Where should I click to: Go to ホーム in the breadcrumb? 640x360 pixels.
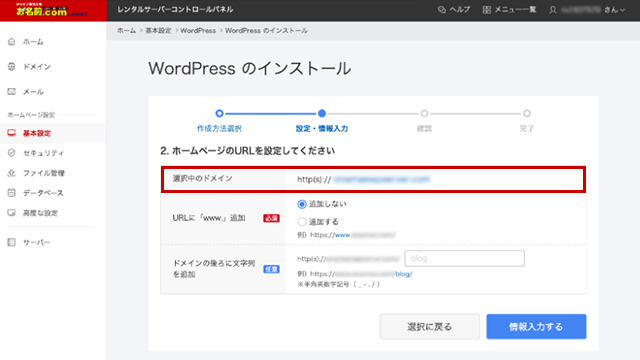coord(127,31)
